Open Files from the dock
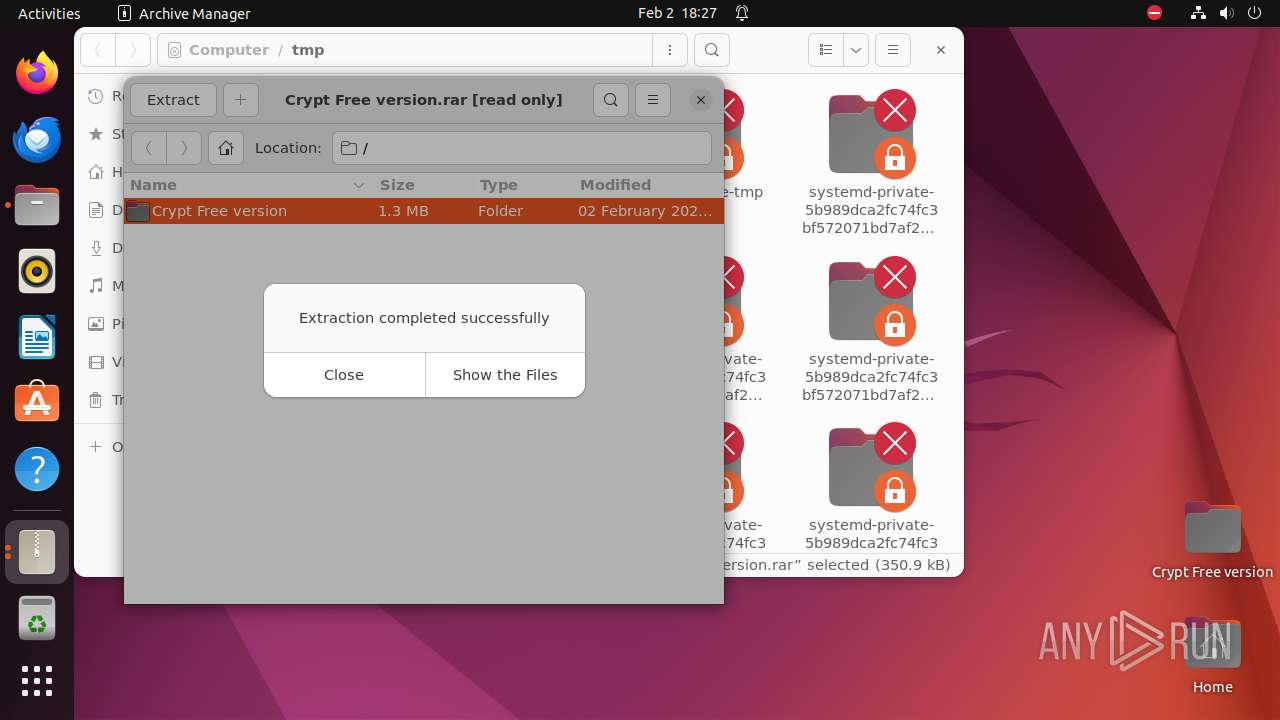The height and width of the screenshot is (720, 1280). [37, 205]
